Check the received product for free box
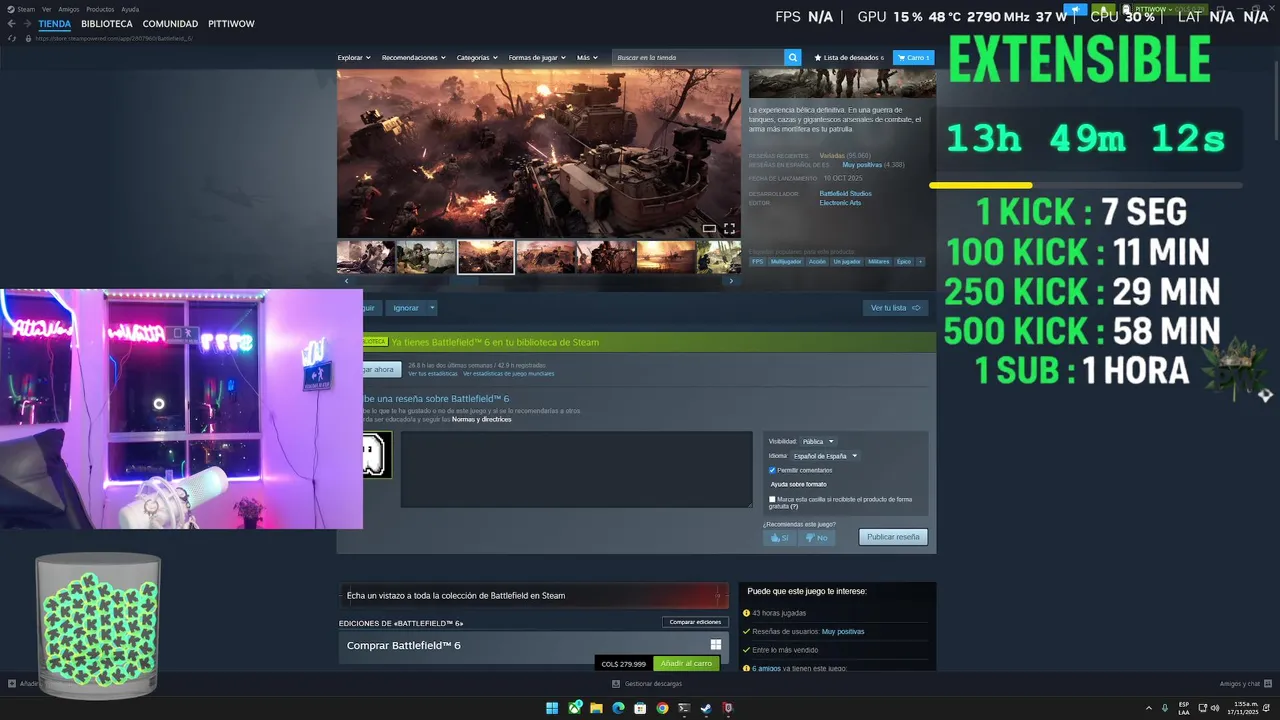This screenshot has height=720, width=1280. [772, 499]
